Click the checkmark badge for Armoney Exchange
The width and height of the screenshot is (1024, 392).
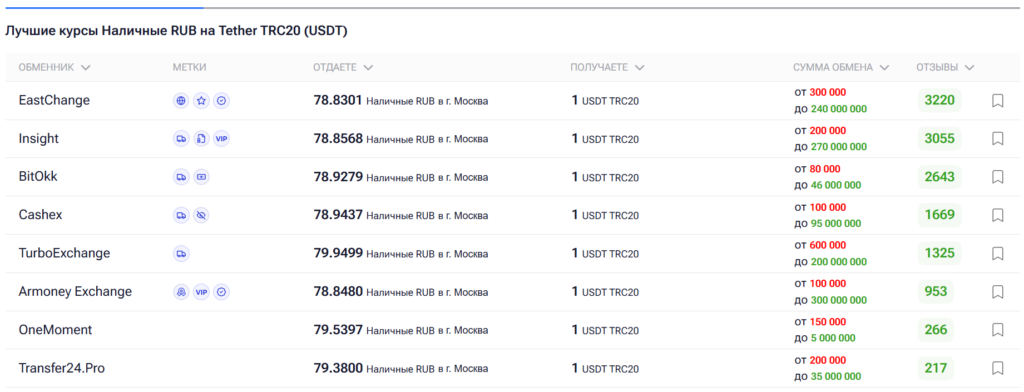tap(221, 292)
